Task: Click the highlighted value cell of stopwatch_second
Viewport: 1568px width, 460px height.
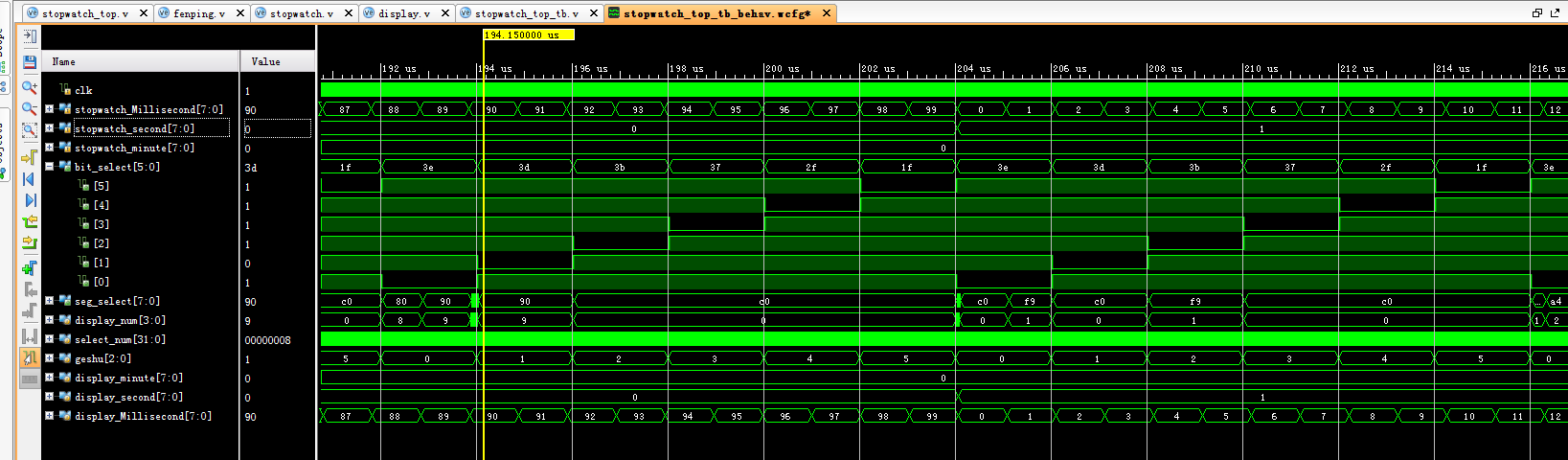Action: pyautogui.click(x=278, y=128)
